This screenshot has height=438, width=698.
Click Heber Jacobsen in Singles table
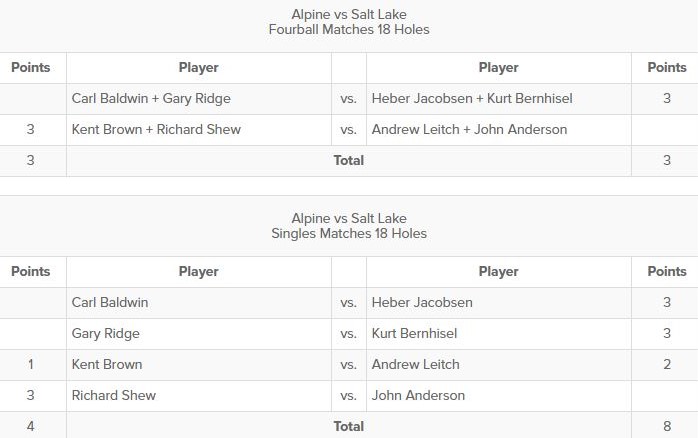(x=422, y=303)
